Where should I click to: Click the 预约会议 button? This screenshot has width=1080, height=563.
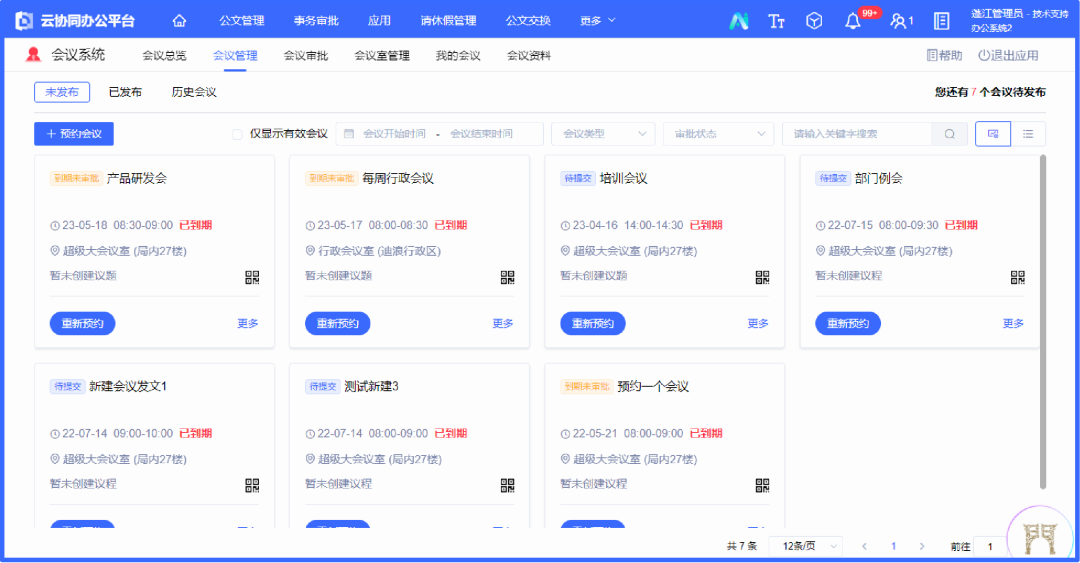[74, 134]
